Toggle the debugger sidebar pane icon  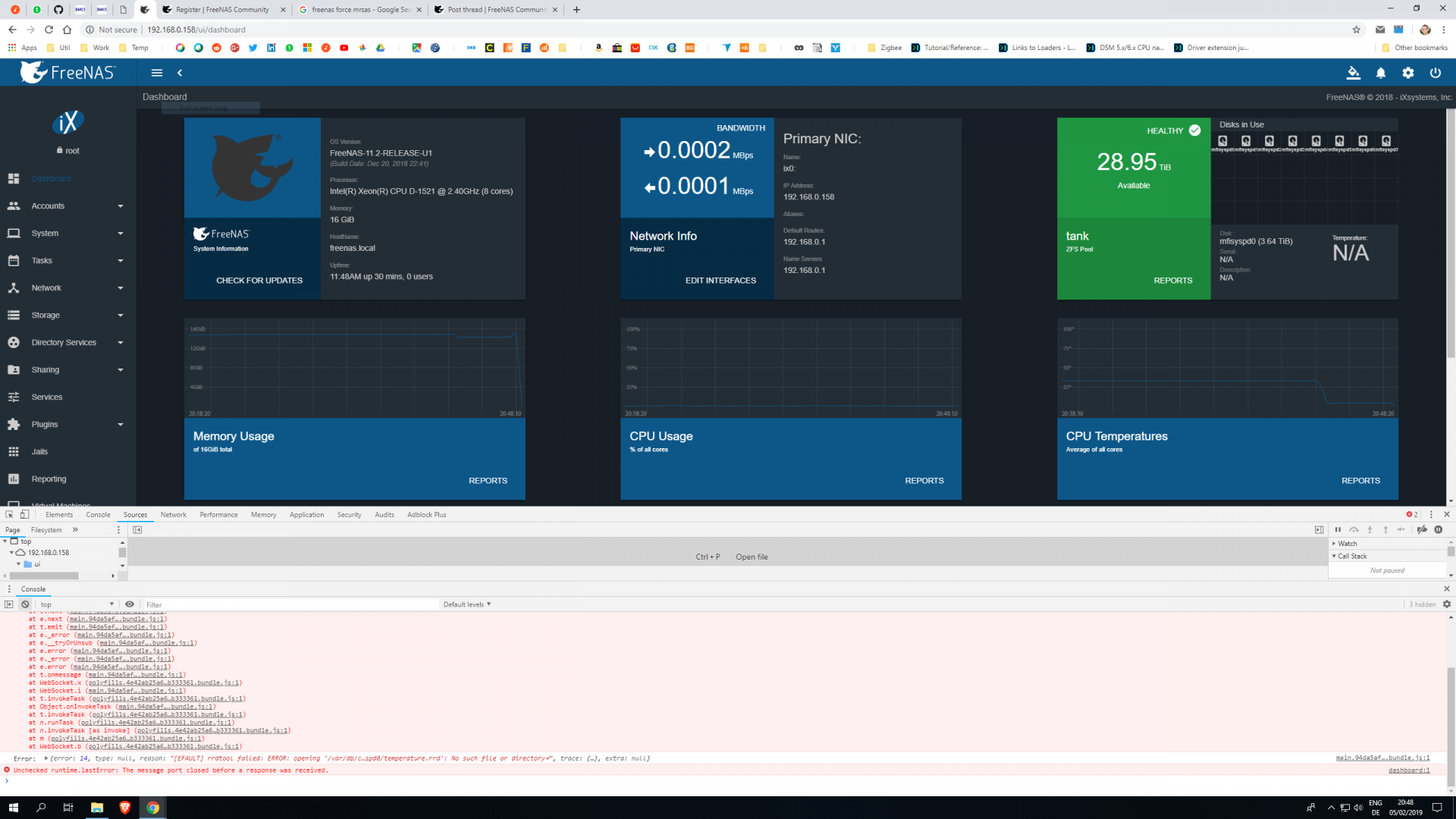pyautogui.click(x=1319, y=530)
